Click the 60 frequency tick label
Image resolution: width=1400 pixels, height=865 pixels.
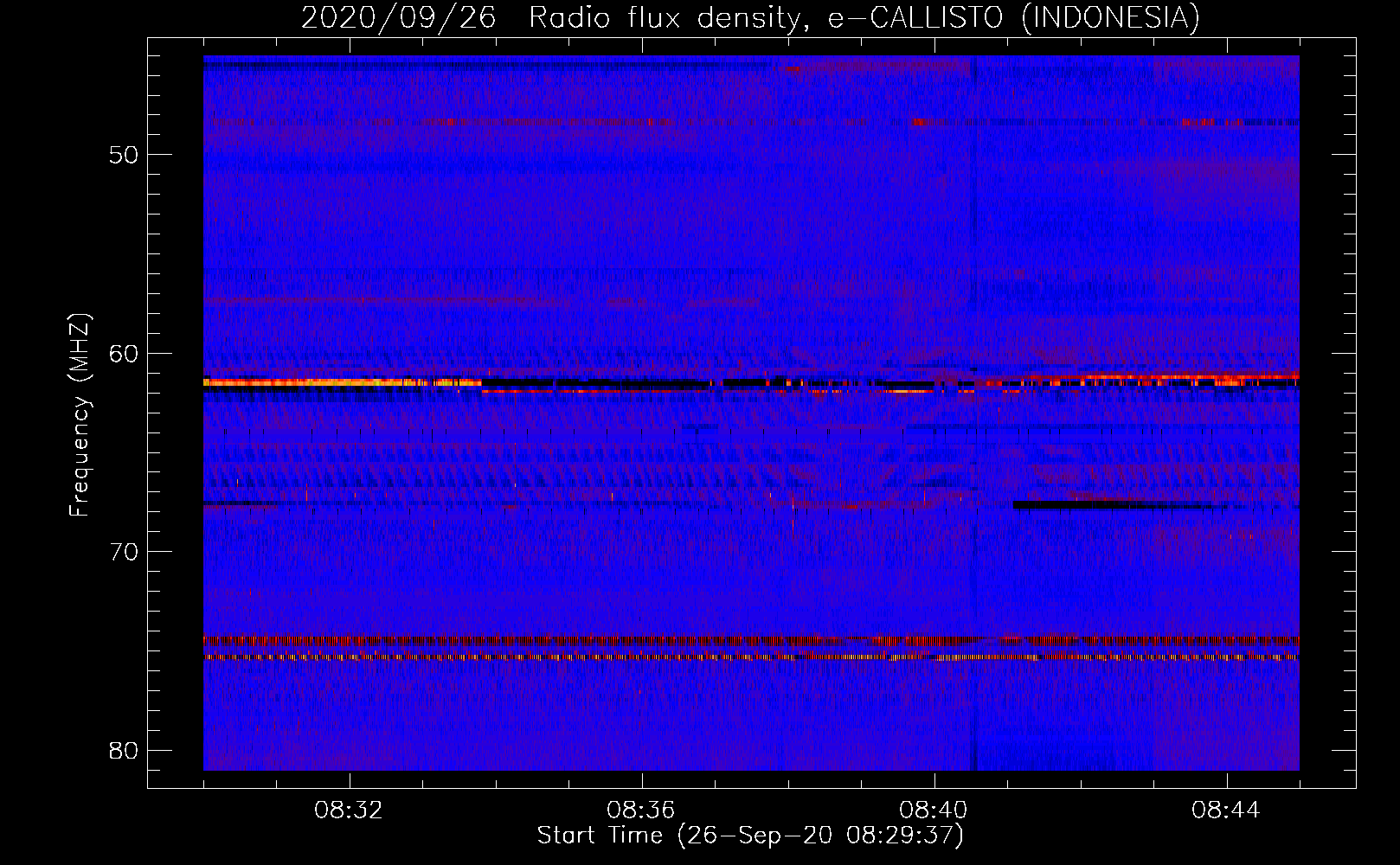tap(124, 354)
